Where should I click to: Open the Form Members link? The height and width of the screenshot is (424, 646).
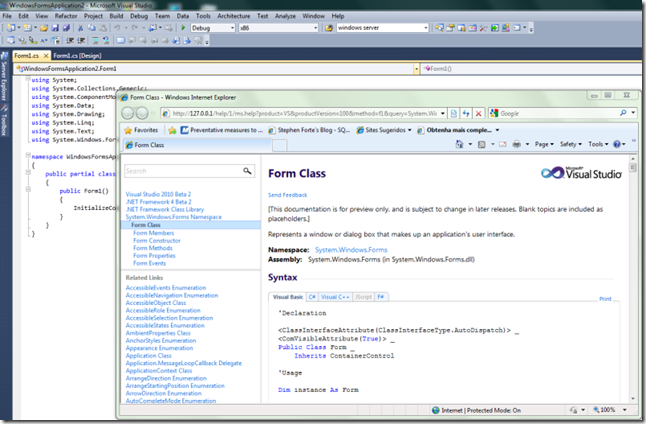pyautogui.click(x=153, y=233)
